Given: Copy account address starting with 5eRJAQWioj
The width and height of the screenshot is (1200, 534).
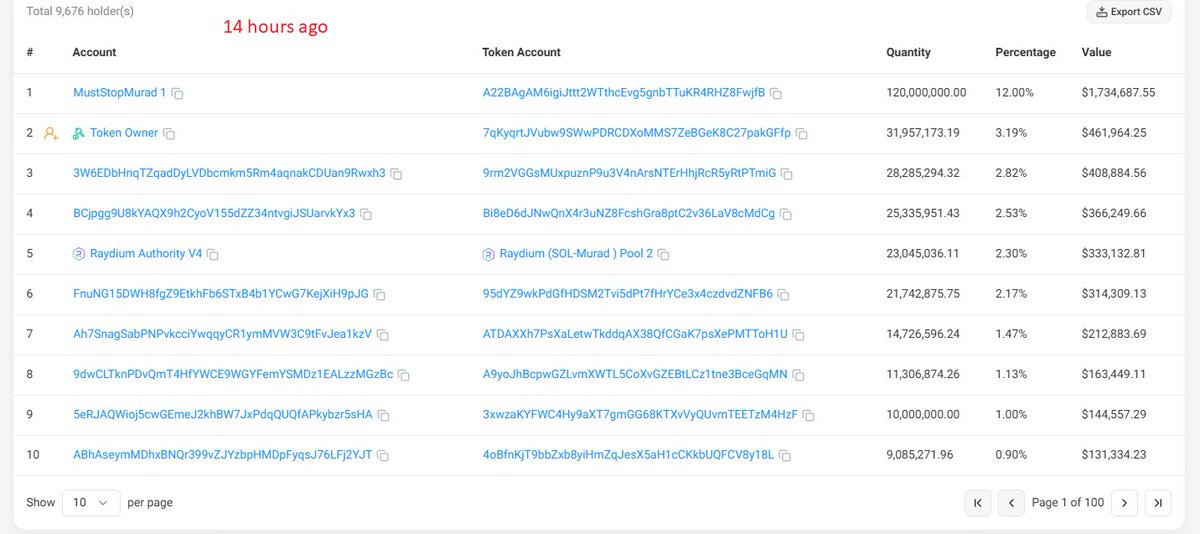Looking at the screenshot, I should [x=383, y=416].
